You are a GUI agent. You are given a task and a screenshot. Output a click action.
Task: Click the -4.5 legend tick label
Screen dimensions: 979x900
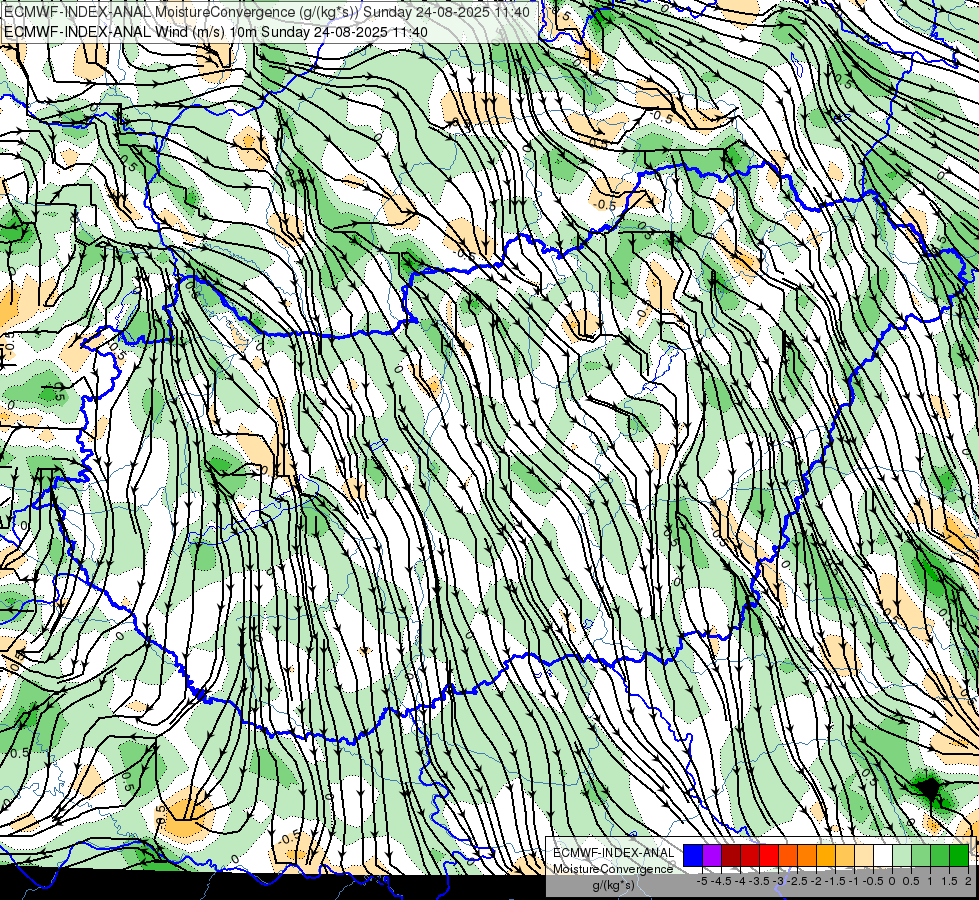721,881
